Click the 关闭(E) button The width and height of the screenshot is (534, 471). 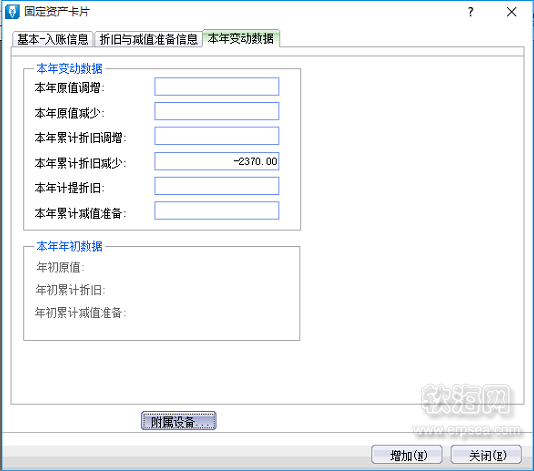486,455
